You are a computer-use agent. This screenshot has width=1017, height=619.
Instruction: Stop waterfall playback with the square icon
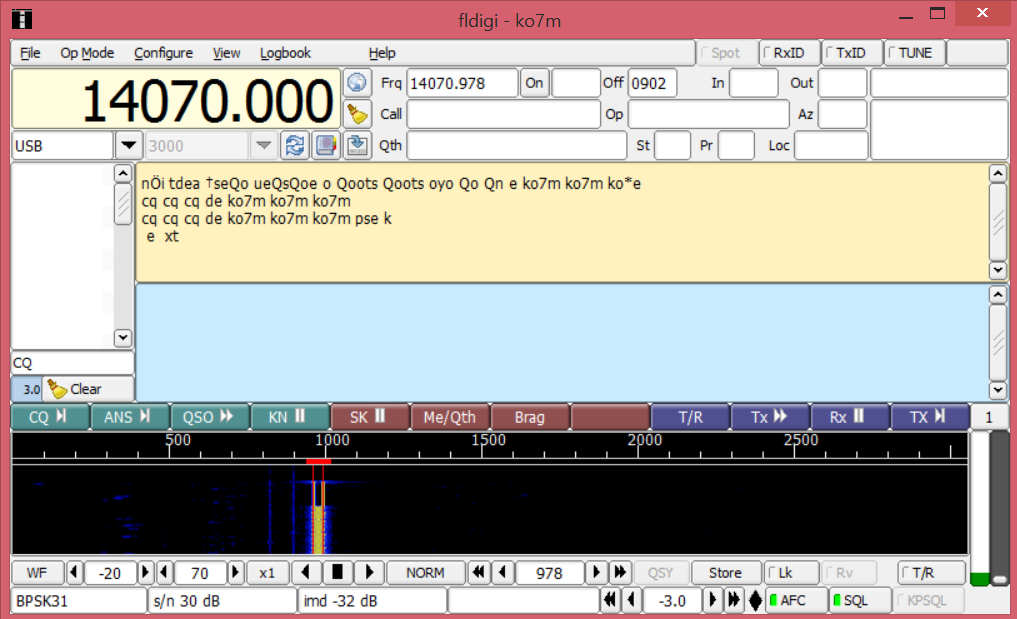coord(337,572)
